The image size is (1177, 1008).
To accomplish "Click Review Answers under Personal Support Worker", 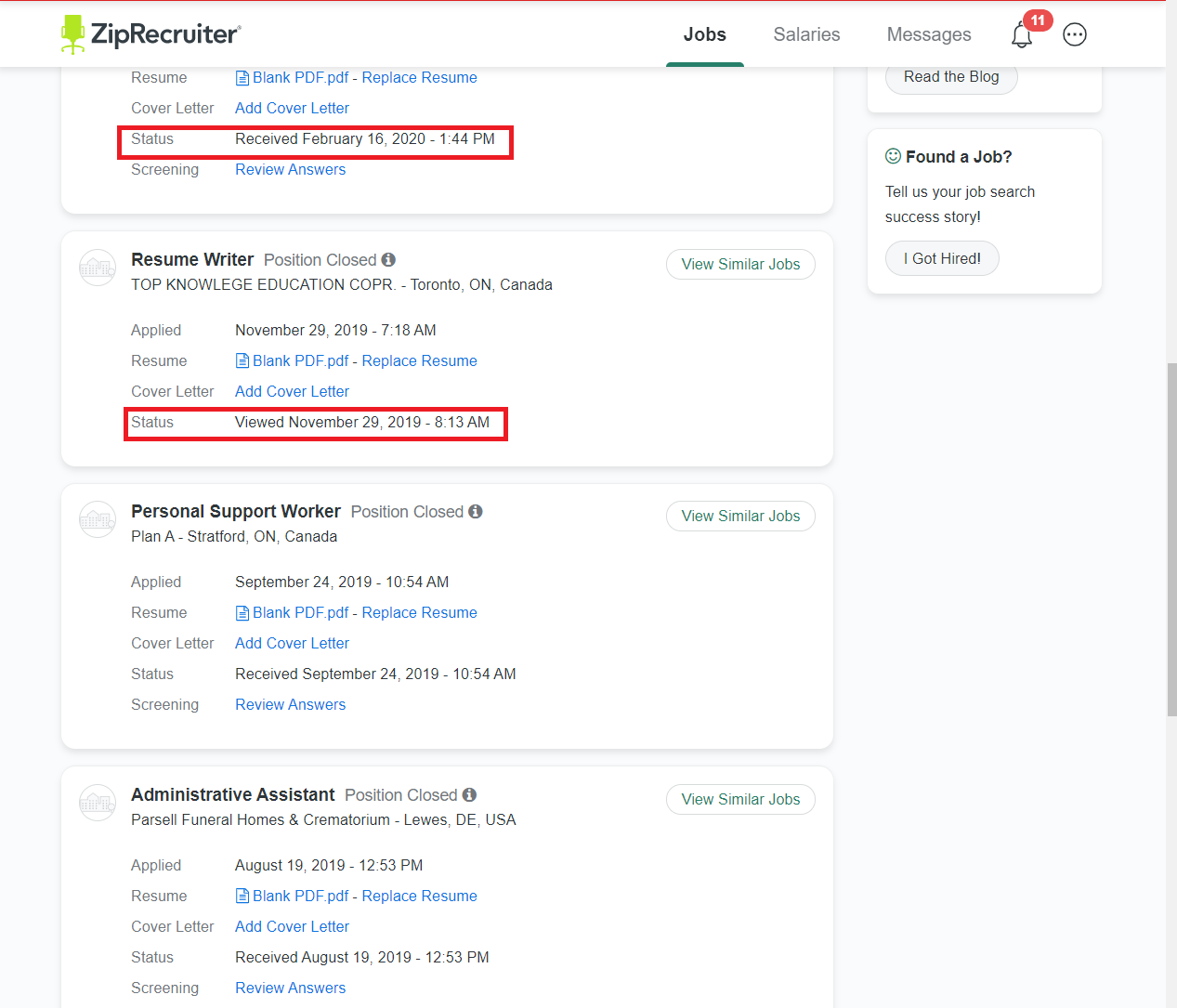I will (290, 705).
